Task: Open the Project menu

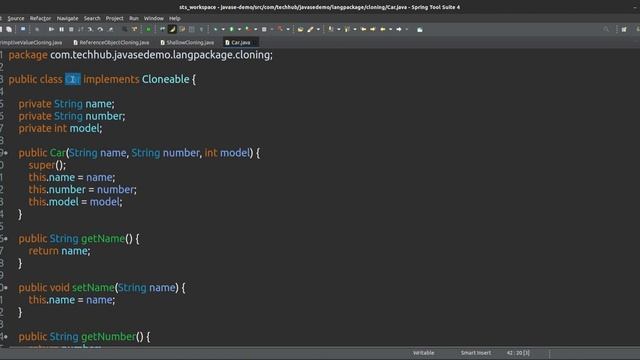Action: click(114, 18)
